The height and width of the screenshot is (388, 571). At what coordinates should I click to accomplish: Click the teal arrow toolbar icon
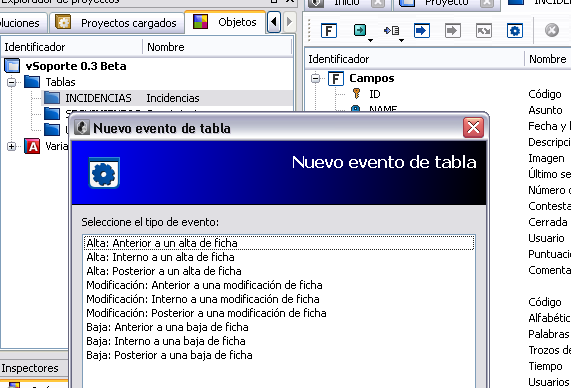(x=360, y=30)
